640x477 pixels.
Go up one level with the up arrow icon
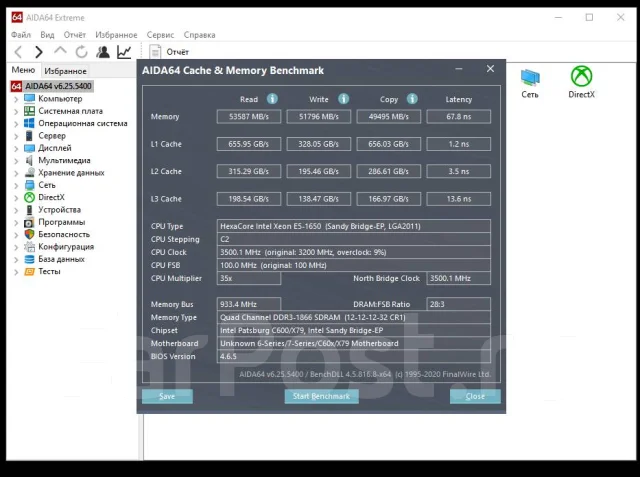pyautogui.click(x=60, y=51)
